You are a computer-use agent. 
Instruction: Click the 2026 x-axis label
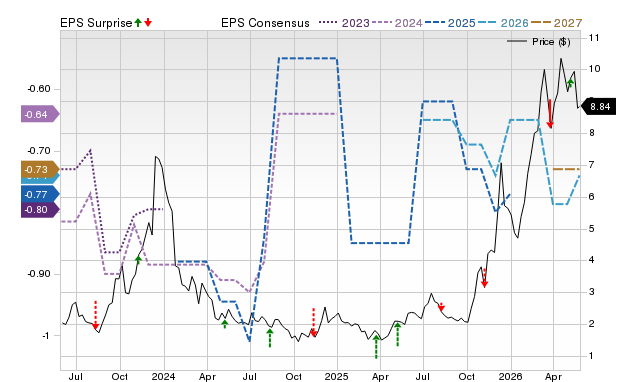tap(511, 376)
